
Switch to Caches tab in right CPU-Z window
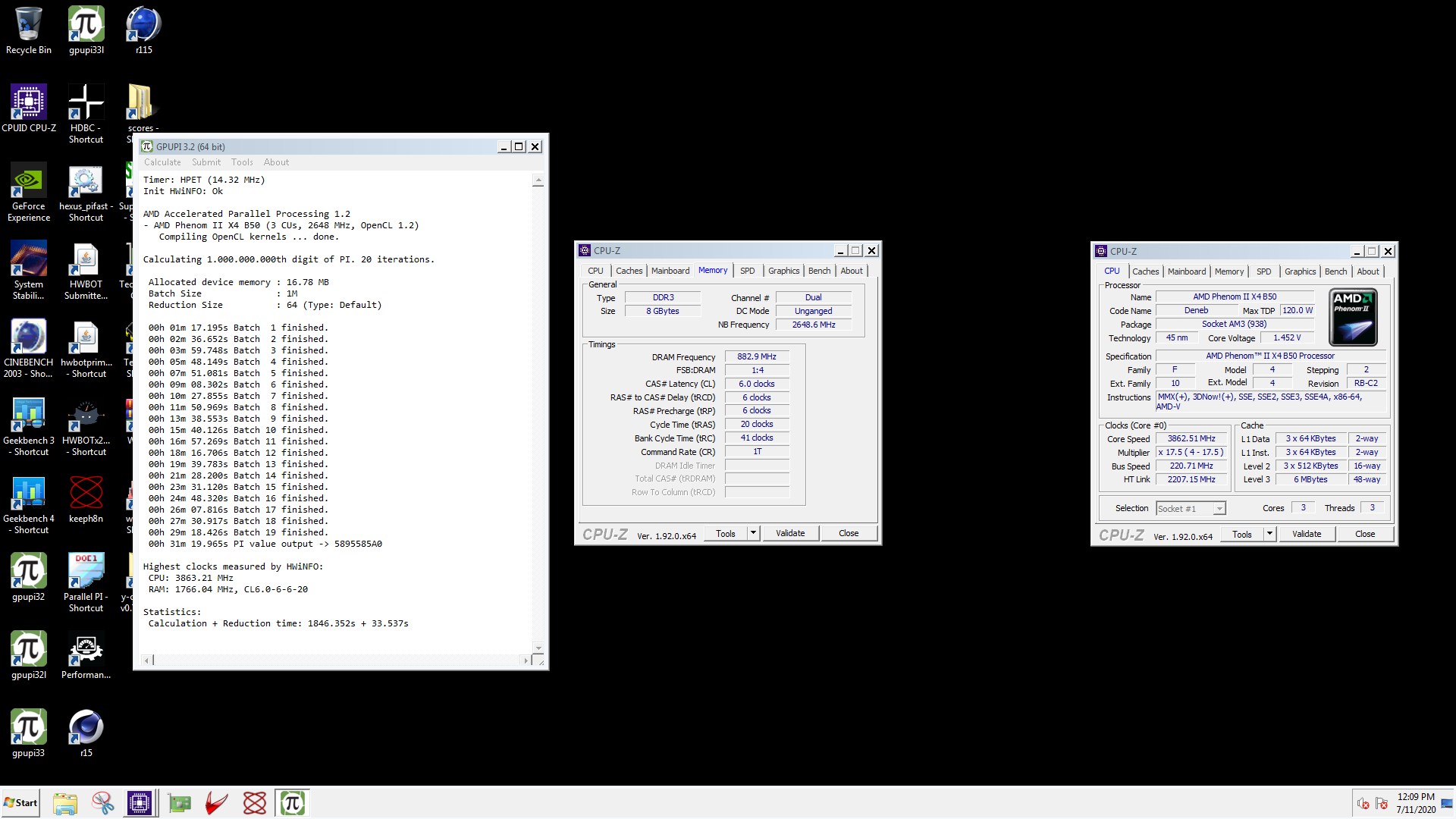tap(1146, 271)
